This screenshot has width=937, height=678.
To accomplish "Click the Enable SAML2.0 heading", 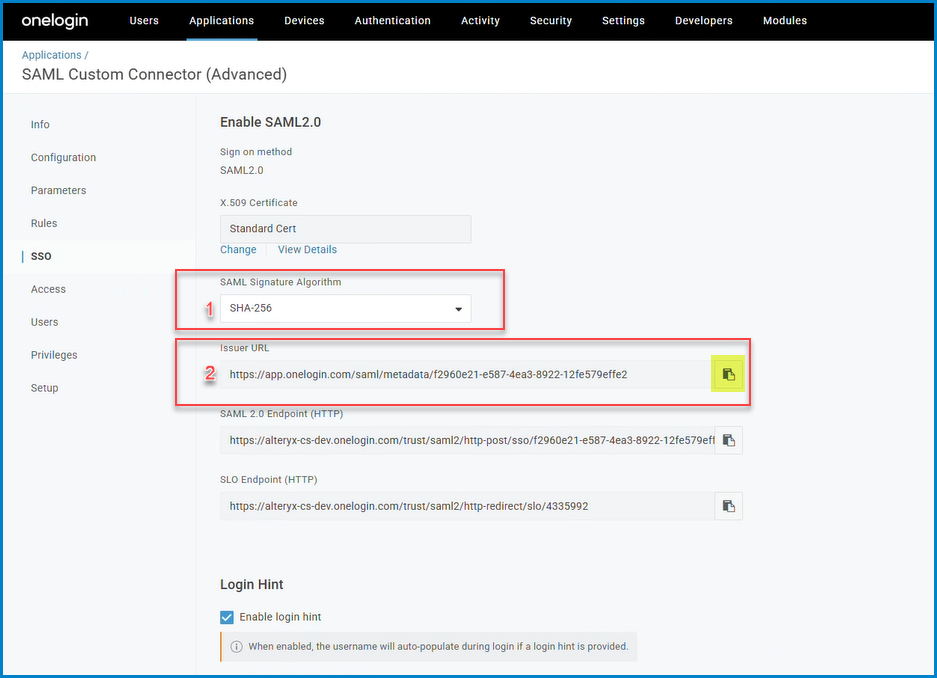I will pos(270,122).
